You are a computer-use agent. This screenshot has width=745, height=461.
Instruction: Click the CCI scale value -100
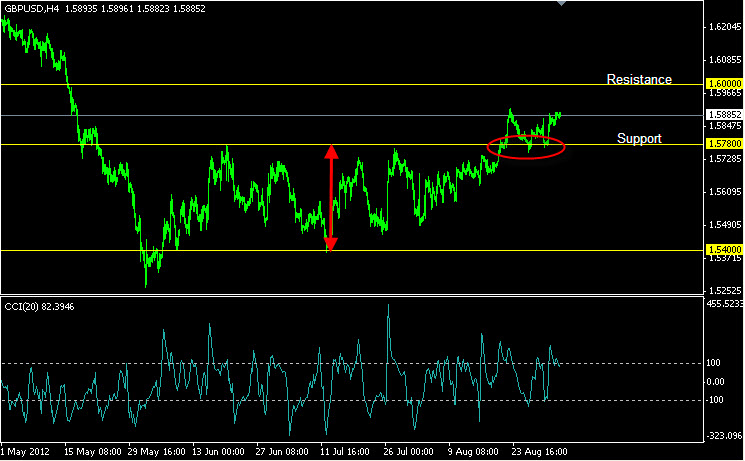[x=715, y=400]
